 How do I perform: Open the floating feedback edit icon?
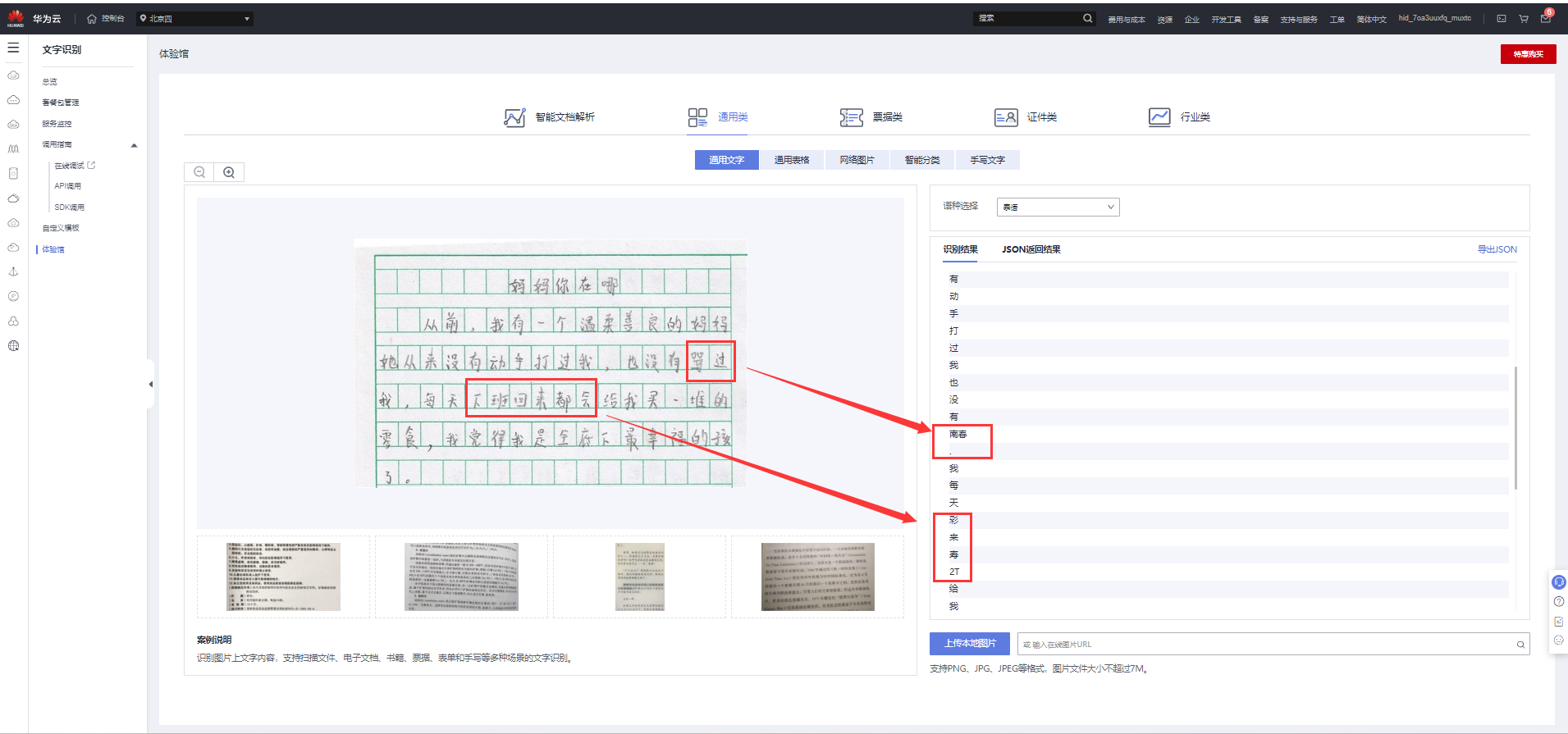click(x=1559, y=622)
